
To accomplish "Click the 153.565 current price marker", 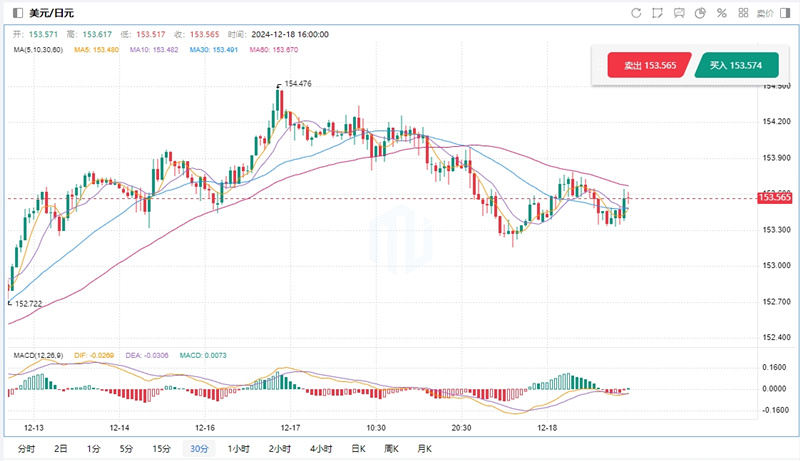I will pyautogui.click(x=775, y=199).
